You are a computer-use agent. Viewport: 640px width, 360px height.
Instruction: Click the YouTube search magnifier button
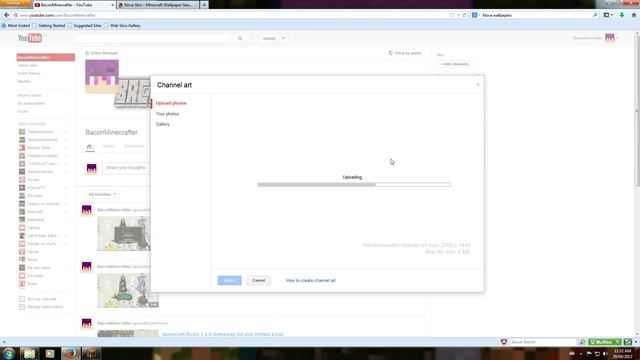tap(240, 38)
